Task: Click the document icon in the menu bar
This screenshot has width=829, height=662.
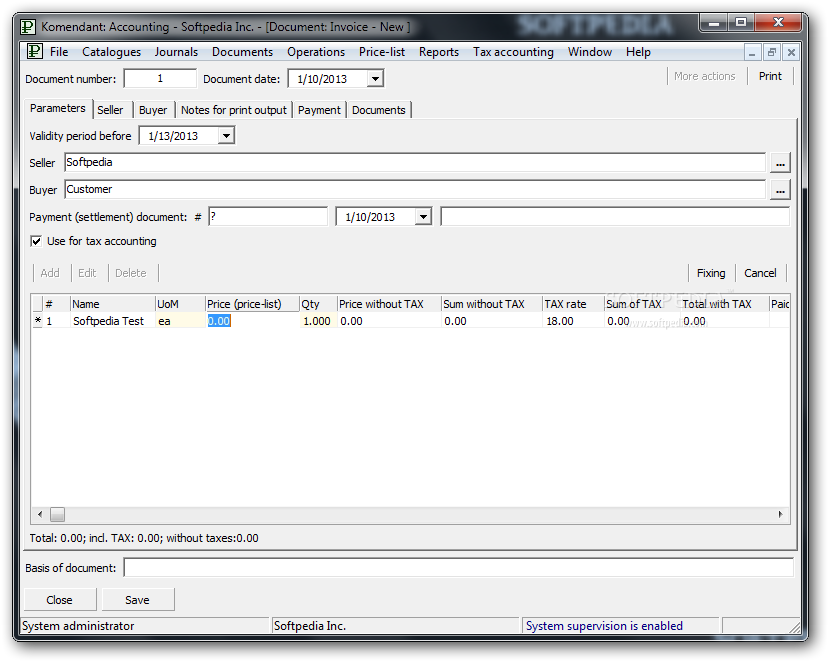Action: coord(34,51)
